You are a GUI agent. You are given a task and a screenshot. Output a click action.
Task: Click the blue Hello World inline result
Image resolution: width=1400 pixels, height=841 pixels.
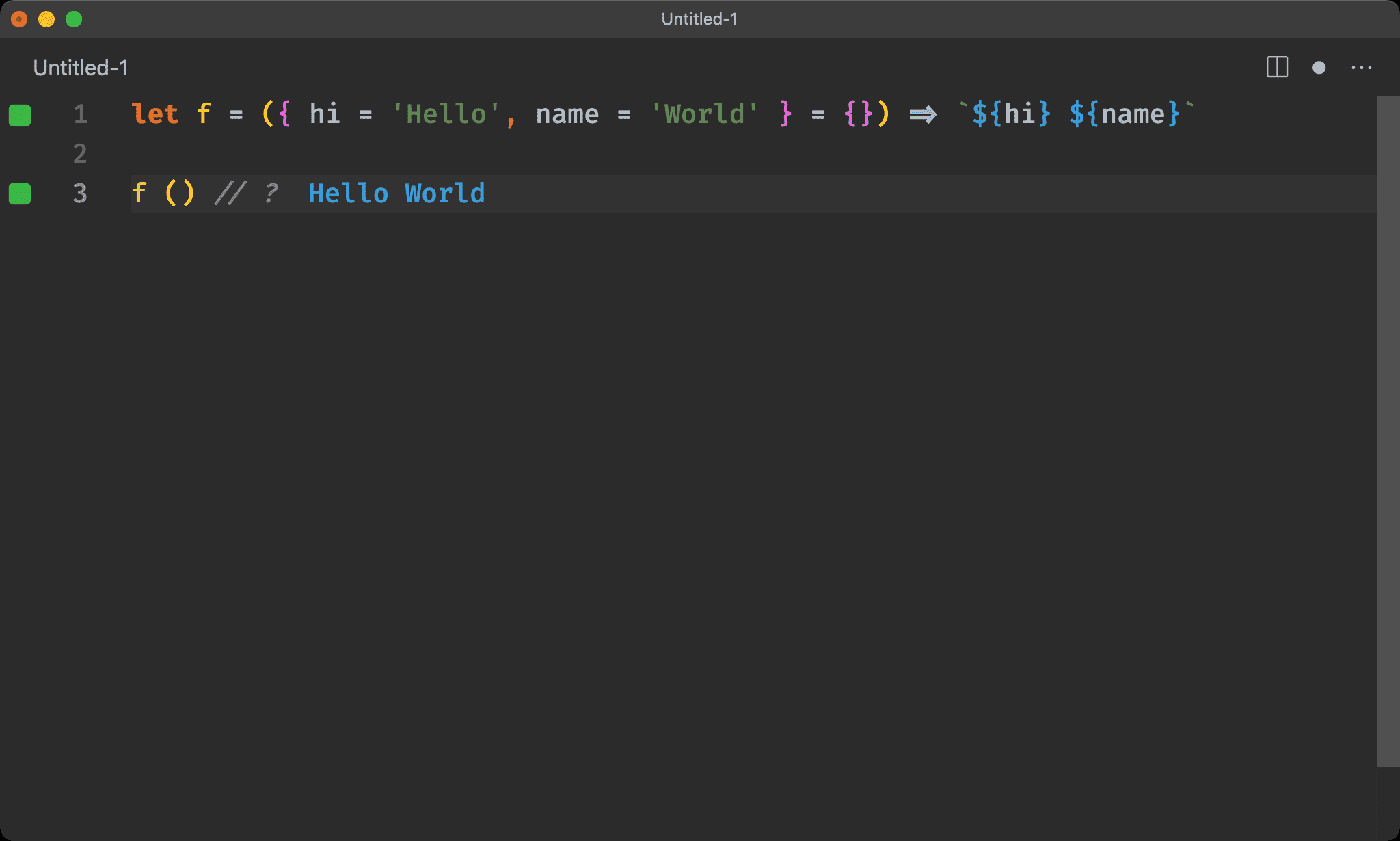click(x=396, y=193)
